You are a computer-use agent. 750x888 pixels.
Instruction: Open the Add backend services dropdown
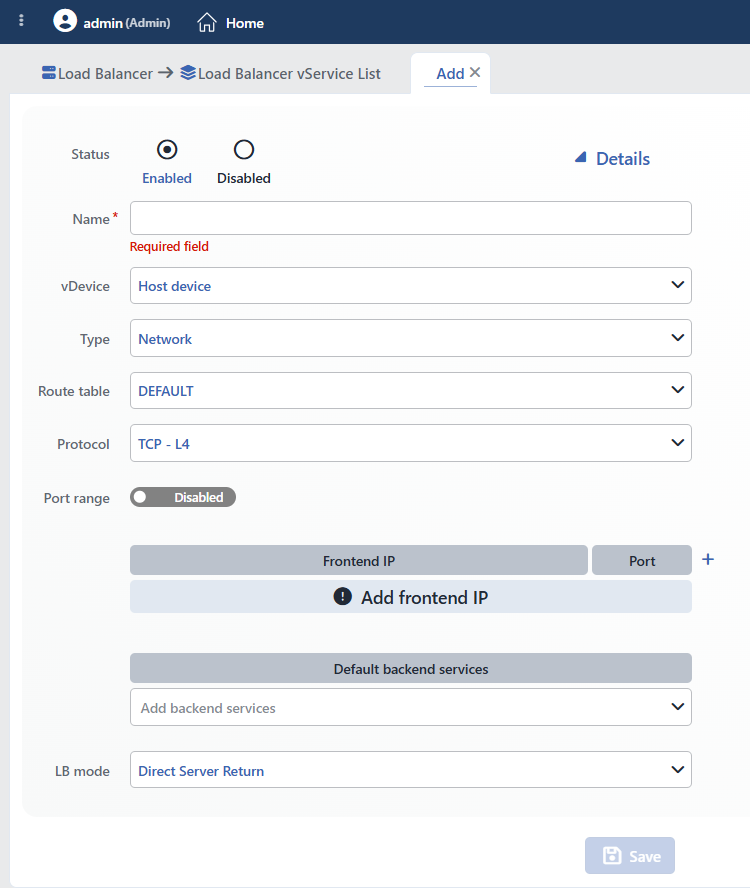tap(411, 707)
